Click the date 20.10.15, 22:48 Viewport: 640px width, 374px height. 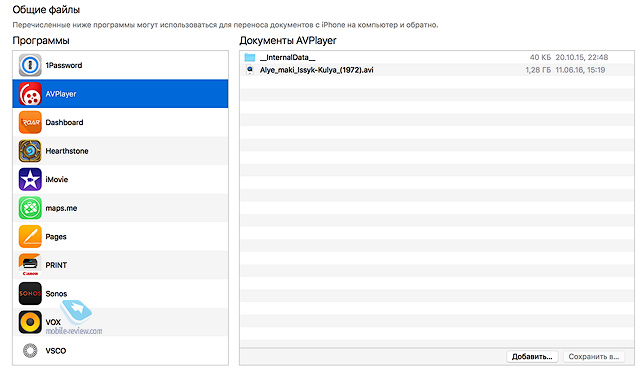coord(582,58)
